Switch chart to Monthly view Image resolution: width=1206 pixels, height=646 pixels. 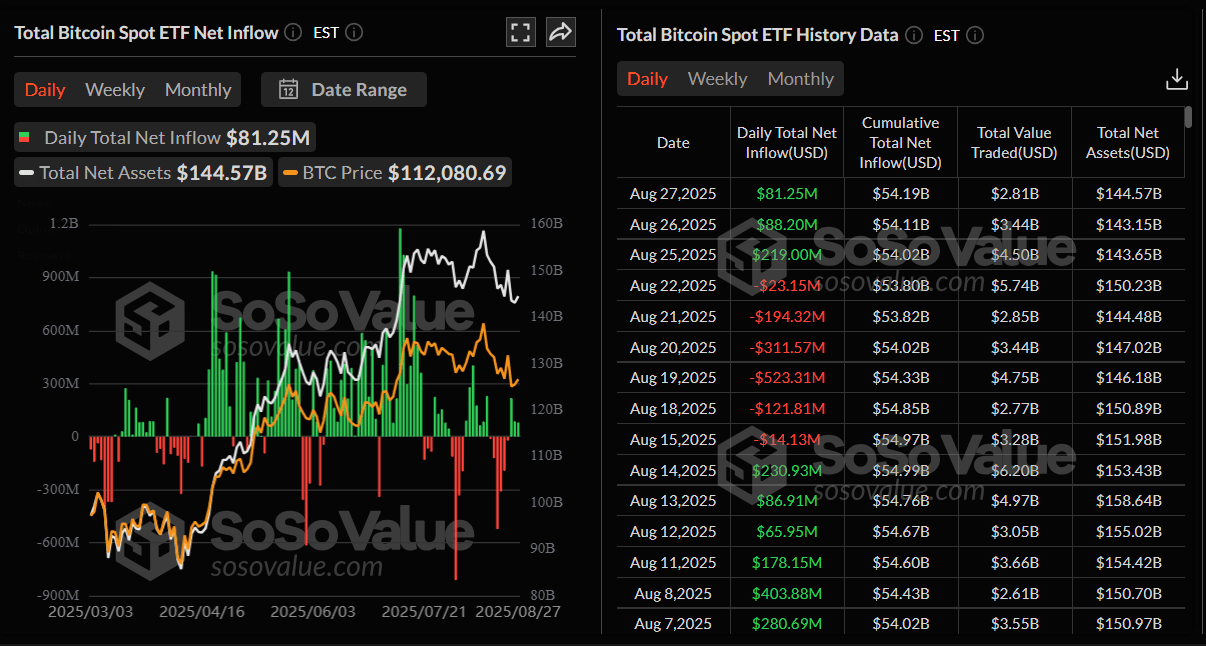(x=198, y=90)
